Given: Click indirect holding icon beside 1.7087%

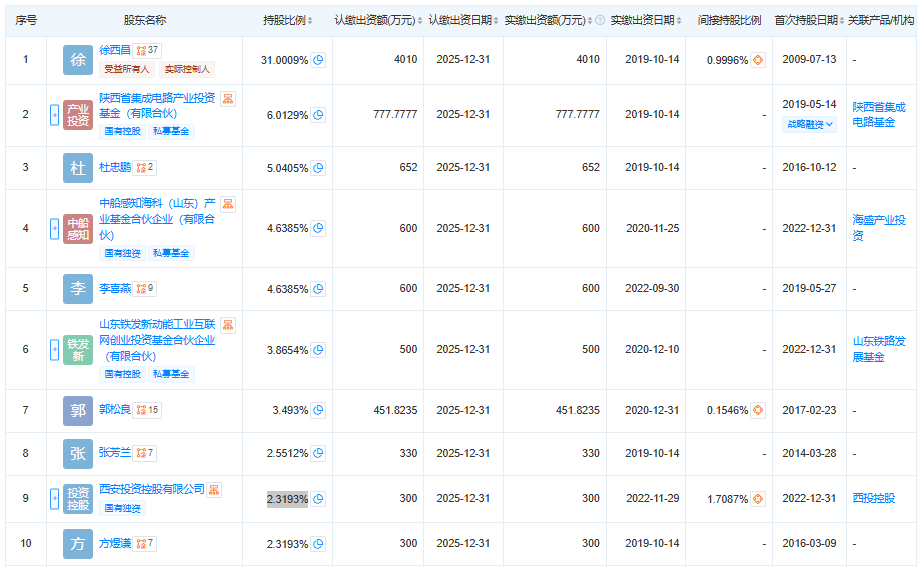Looking at the screenshot, I should click(x=757, y=498).
